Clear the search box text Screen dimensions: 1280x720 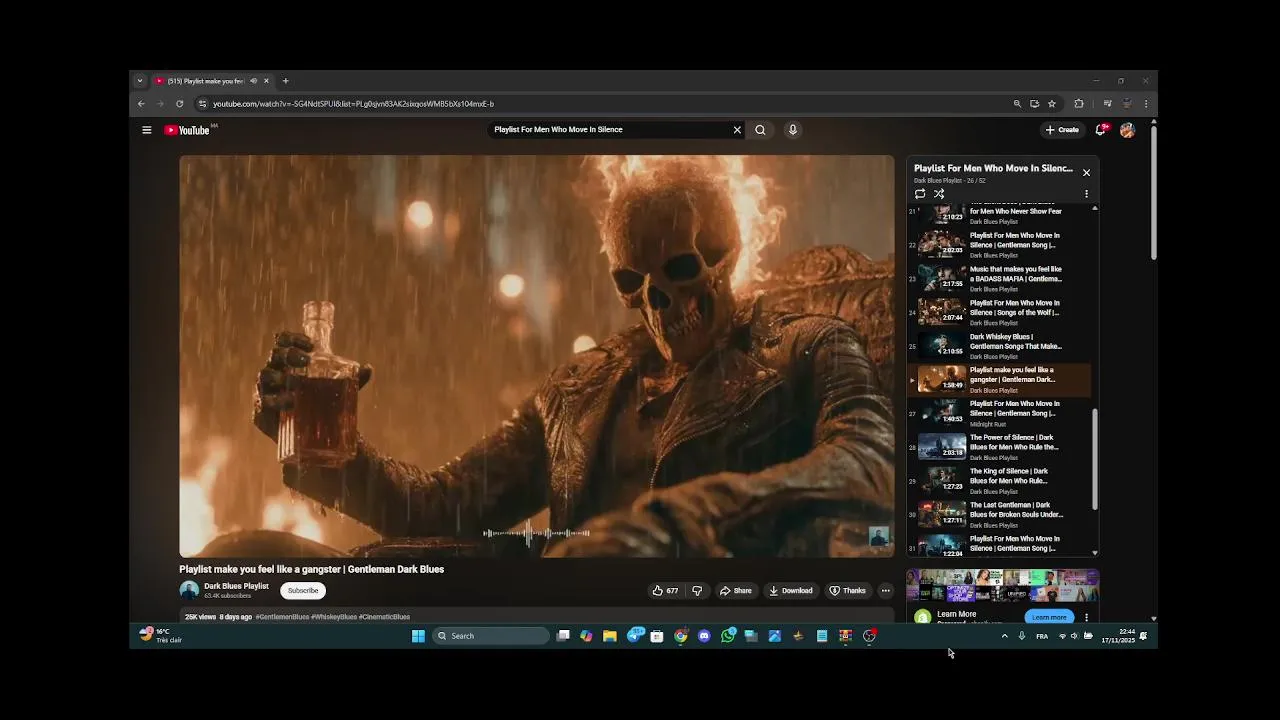737,130
